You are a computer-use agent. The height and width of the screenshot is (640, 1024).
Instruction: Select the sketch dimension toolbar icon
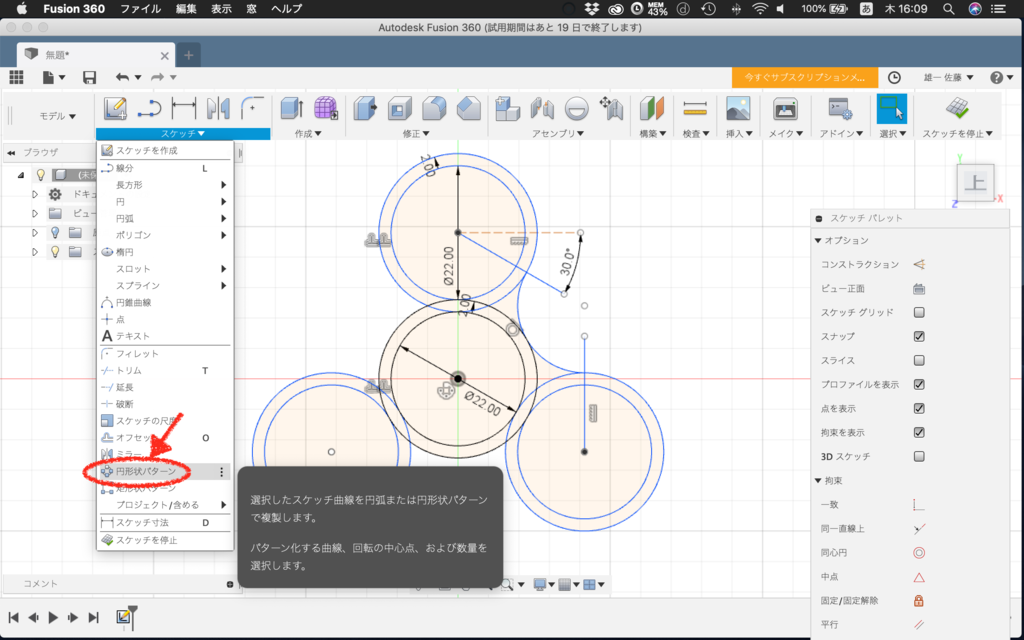tap(184, 108)
